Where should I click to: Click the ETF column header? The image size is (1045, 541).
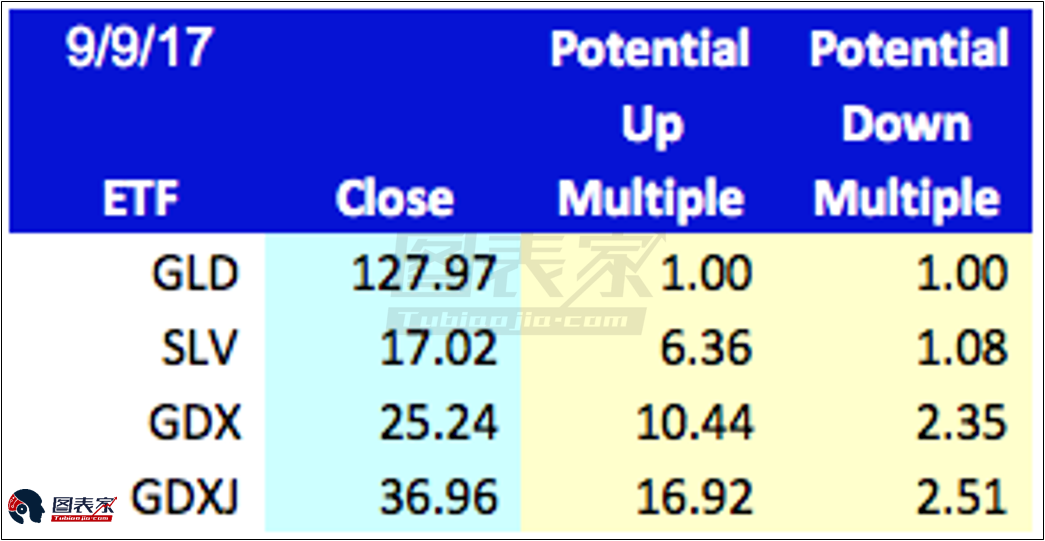(139, 198)
